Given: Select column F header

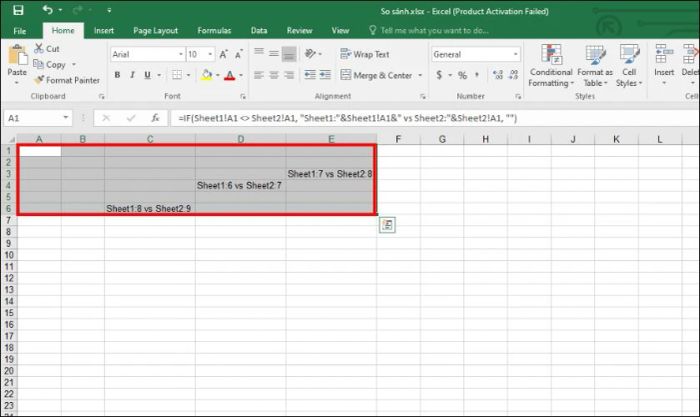Looking at the screenshot, I should click(x=398, y=139).
